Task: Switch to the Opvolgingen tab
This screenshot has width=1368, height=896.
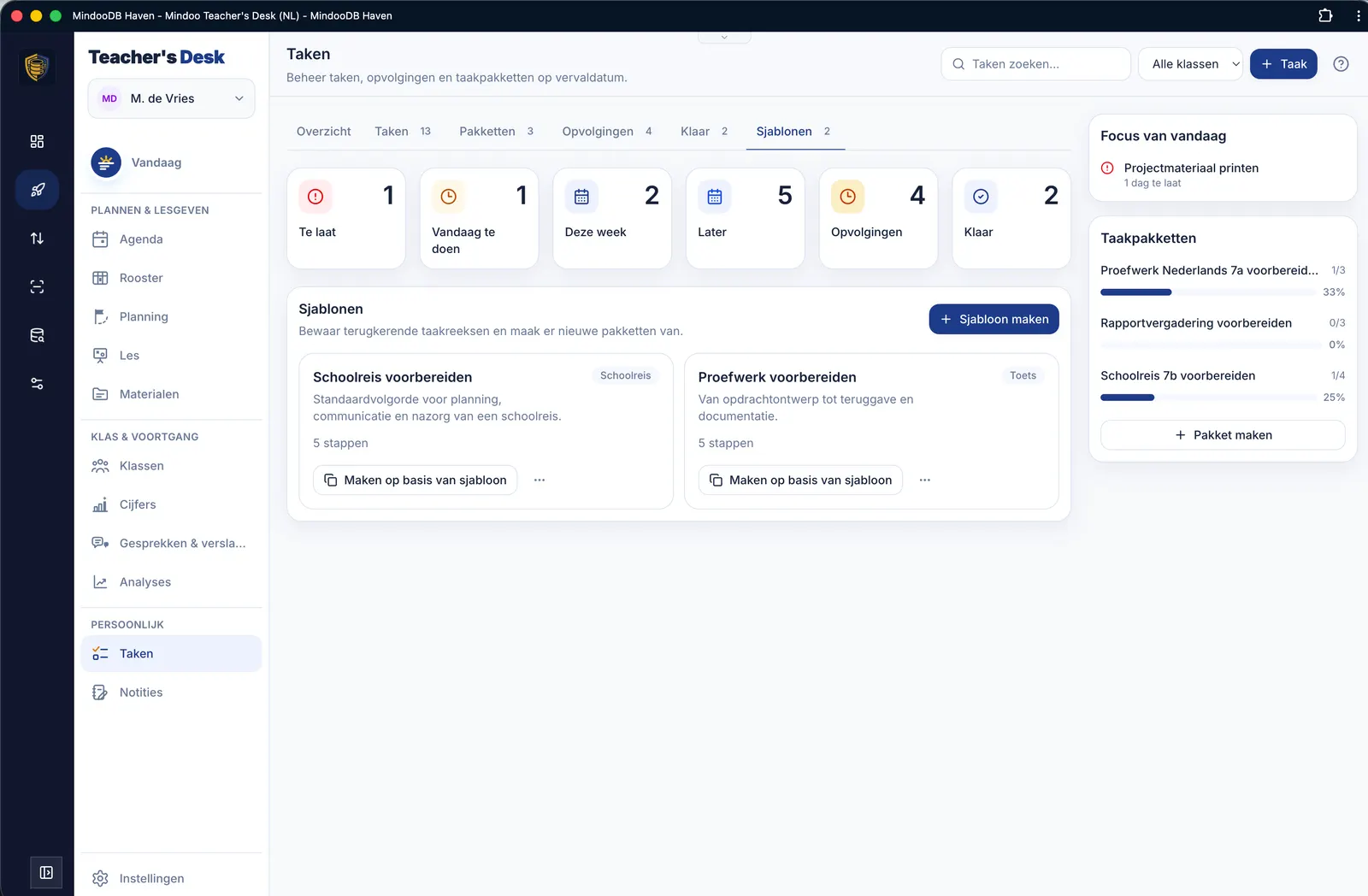Action: 607,132
